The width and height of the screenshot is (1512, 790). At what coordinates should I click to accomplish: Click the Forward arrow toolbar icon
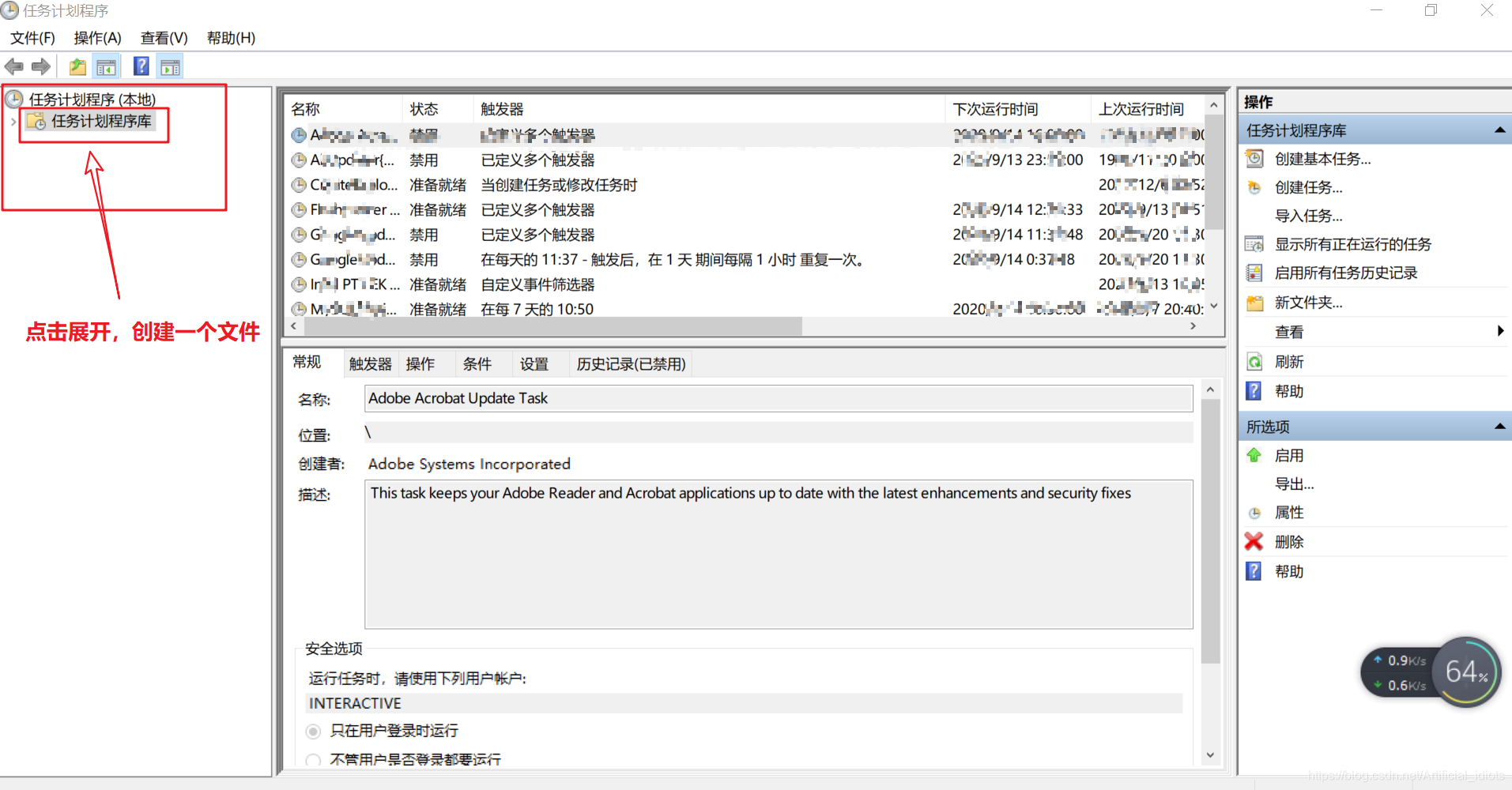point(41,67)
